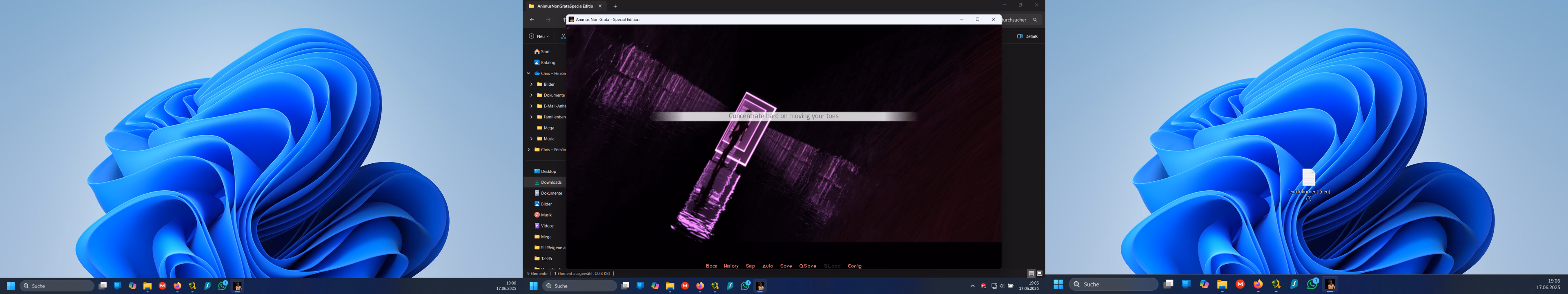Open Task View on right monitor taskbar

pyautogui.click(x=1168, y=284)
